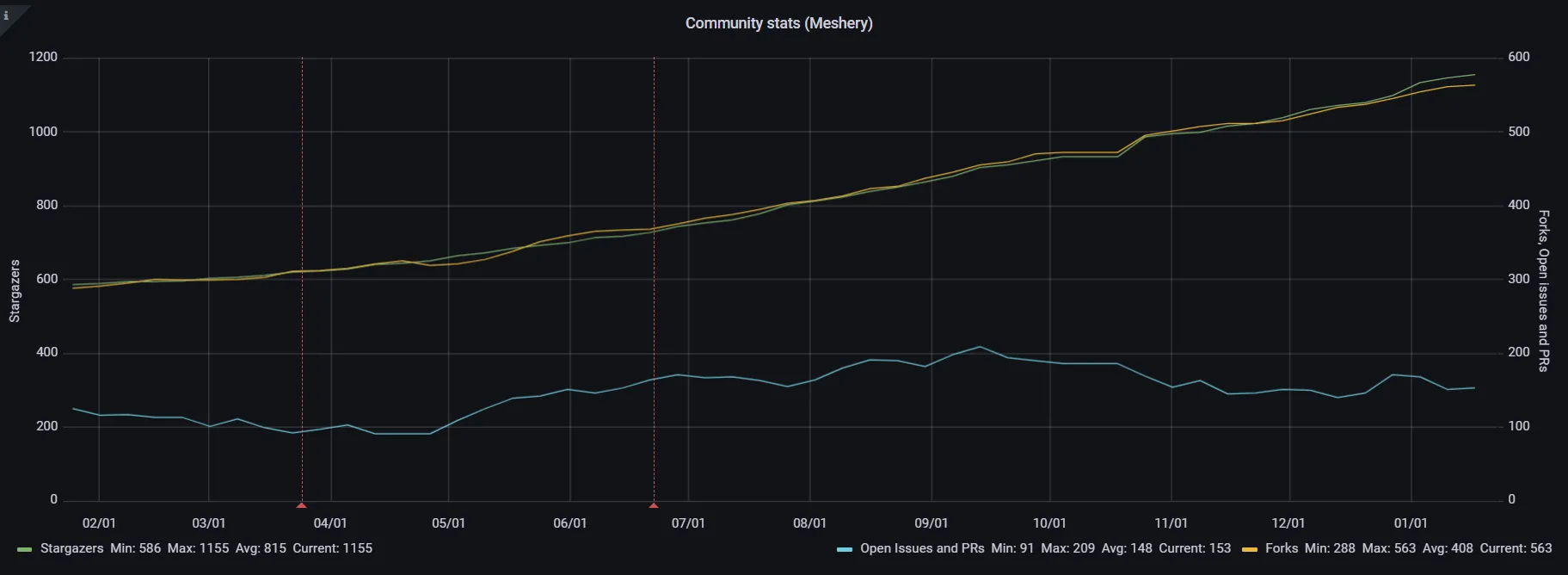Click the 02/01 label on the time axis
The height and width of the screenshot is (575, 1568).
tap(99, 523)
